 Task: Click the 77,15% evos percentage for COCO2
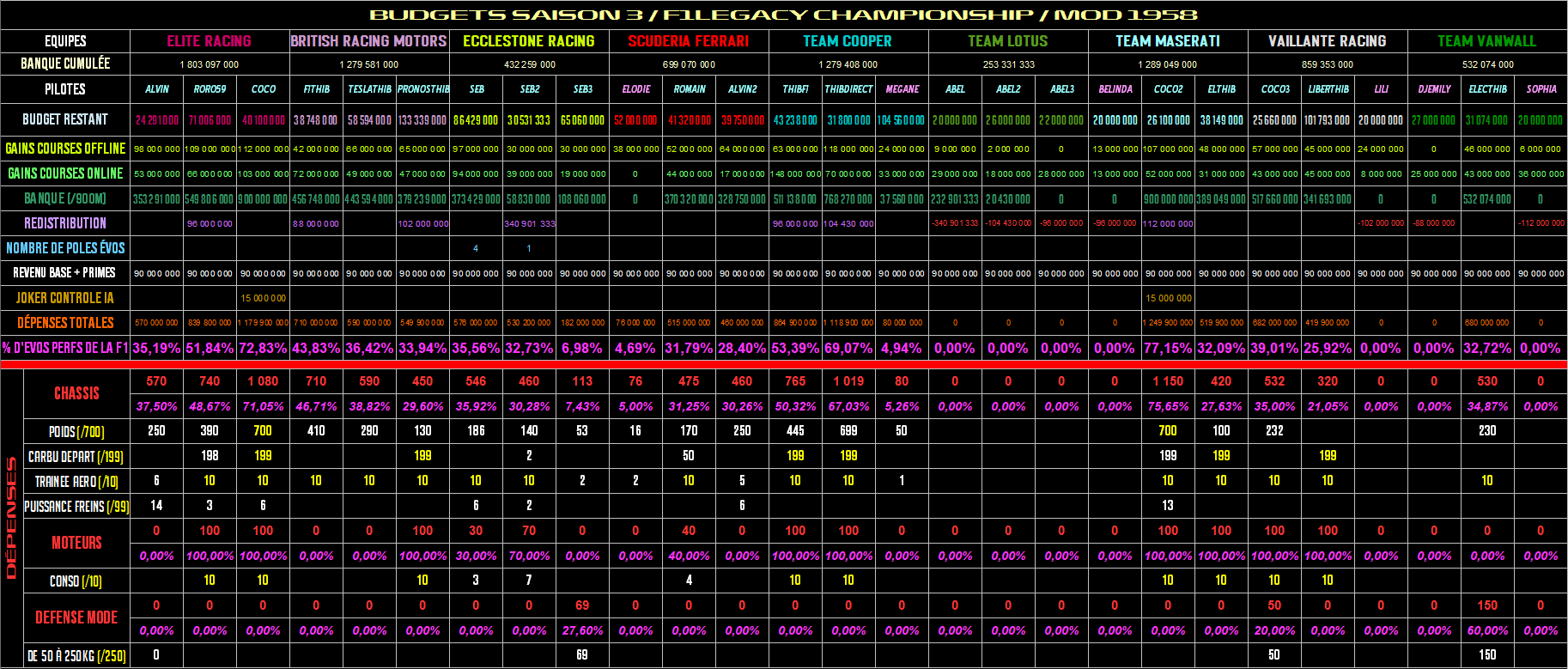1168,348
